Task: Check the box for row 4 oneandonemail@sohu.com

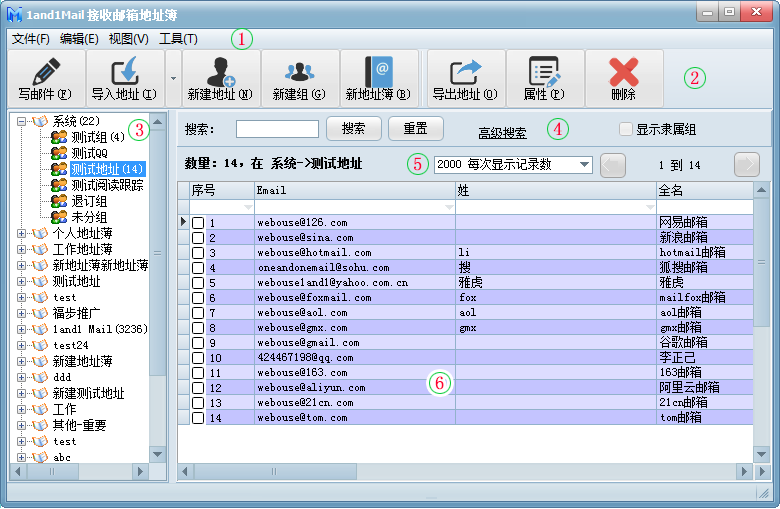Action: click(x=198, y=268)
